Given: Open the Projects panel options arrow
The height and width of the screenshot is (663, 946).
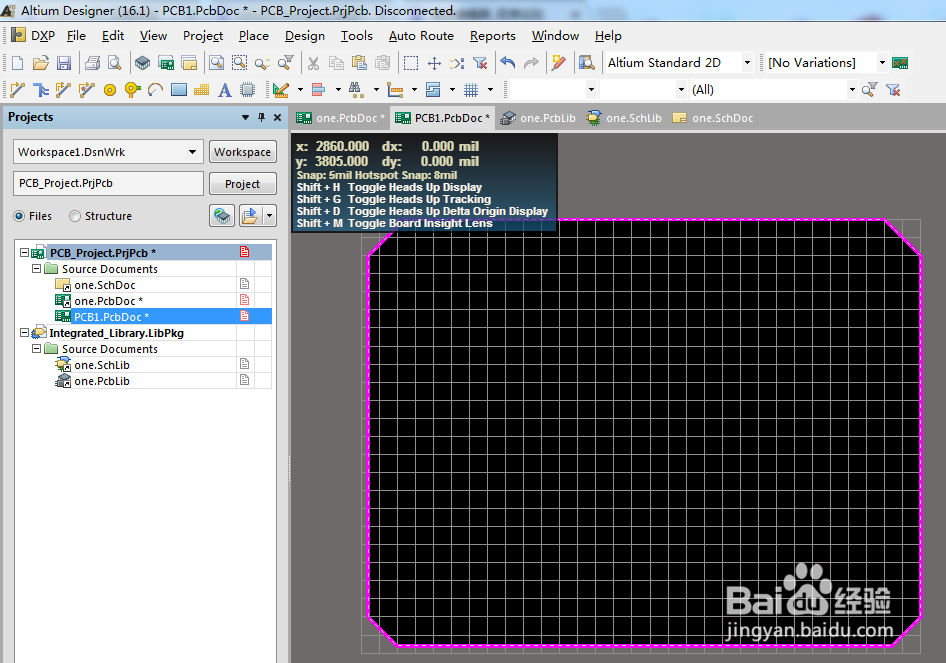Looking at the screenshot, I should click(x=245, y=117).
